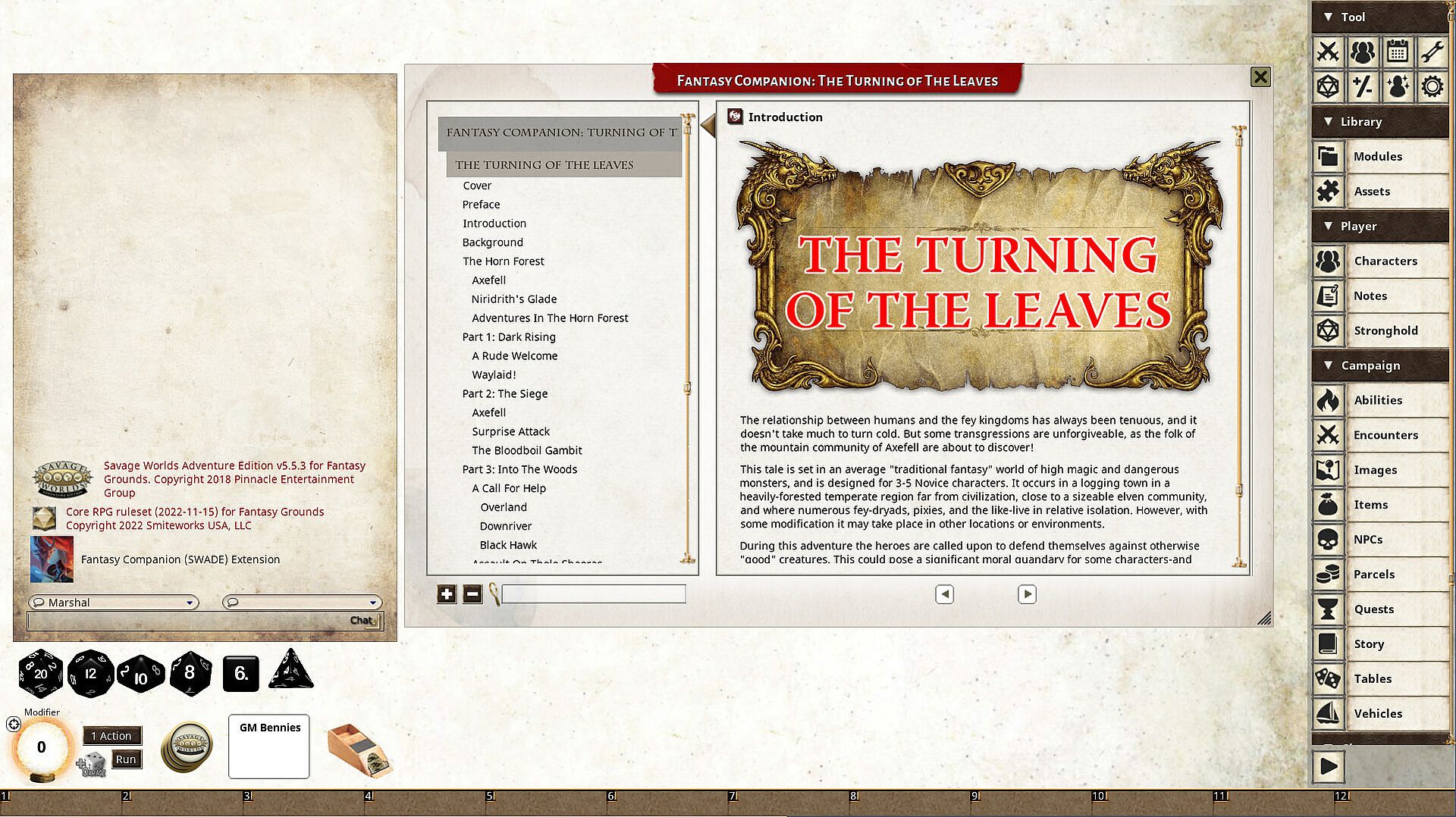
Task: Open the empty chat mode dropdown
Action: pyautogui.click(x=302, y=603)
